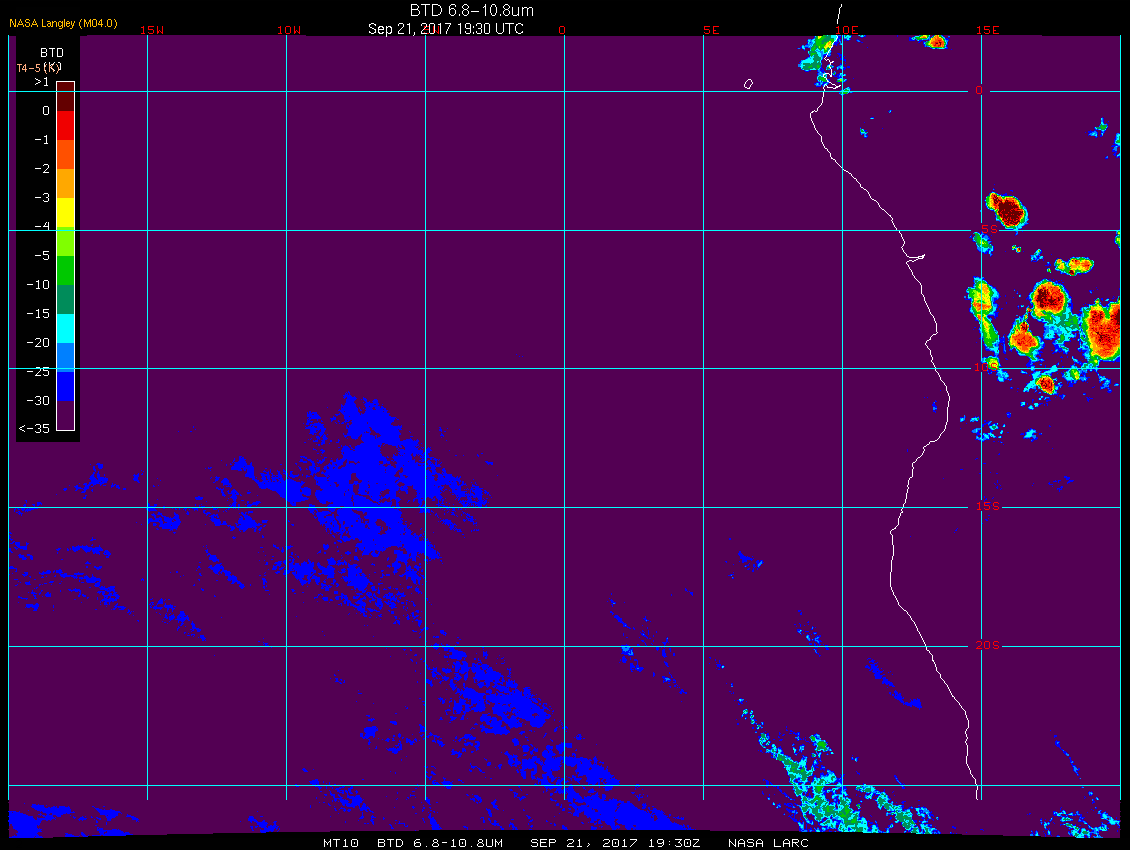Select the bright red legend swatch
The width and height of the screenshot is (1130, 850).
66,125
